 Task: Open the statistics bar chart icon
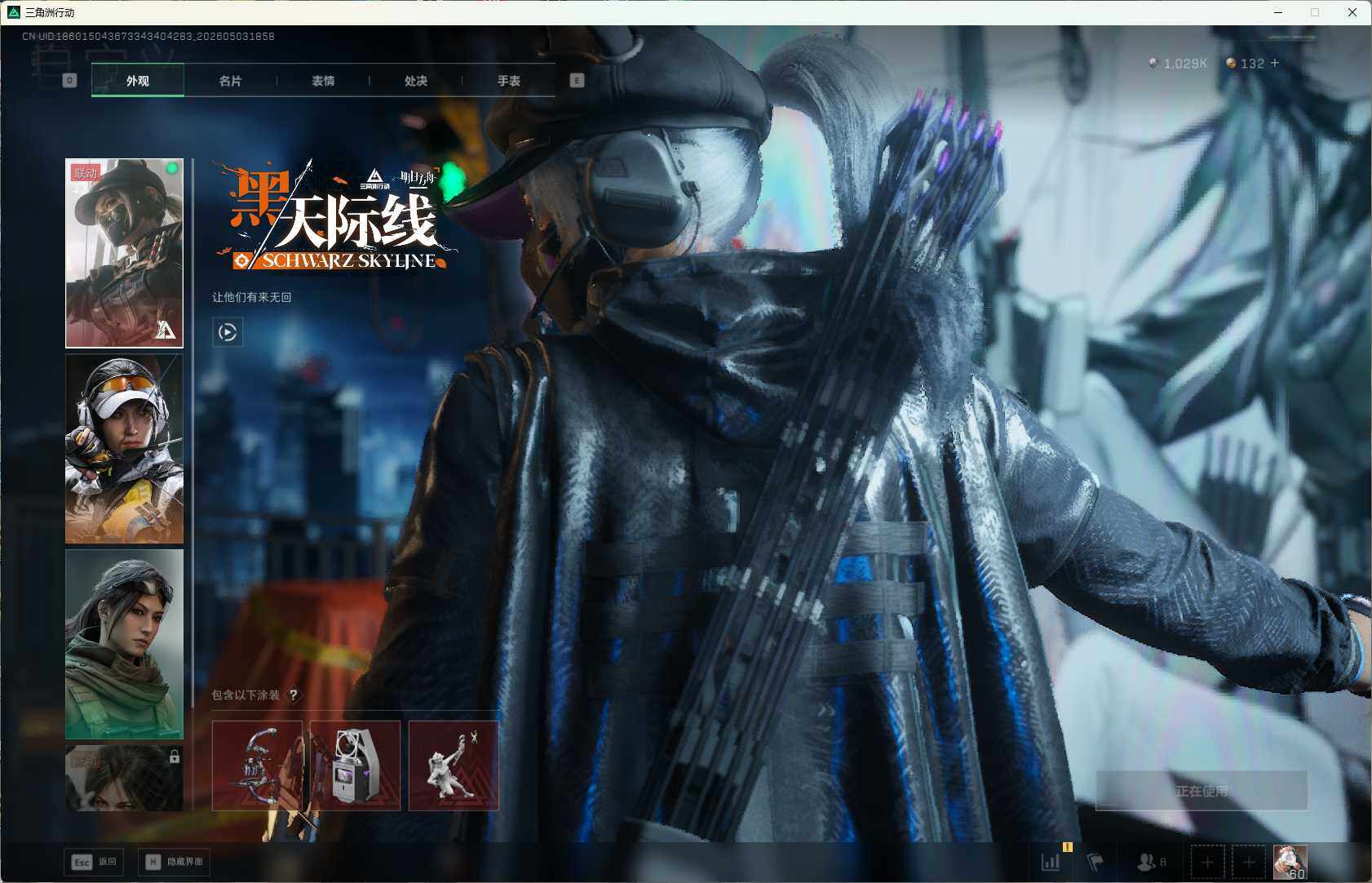click(x=1051, y=861)
